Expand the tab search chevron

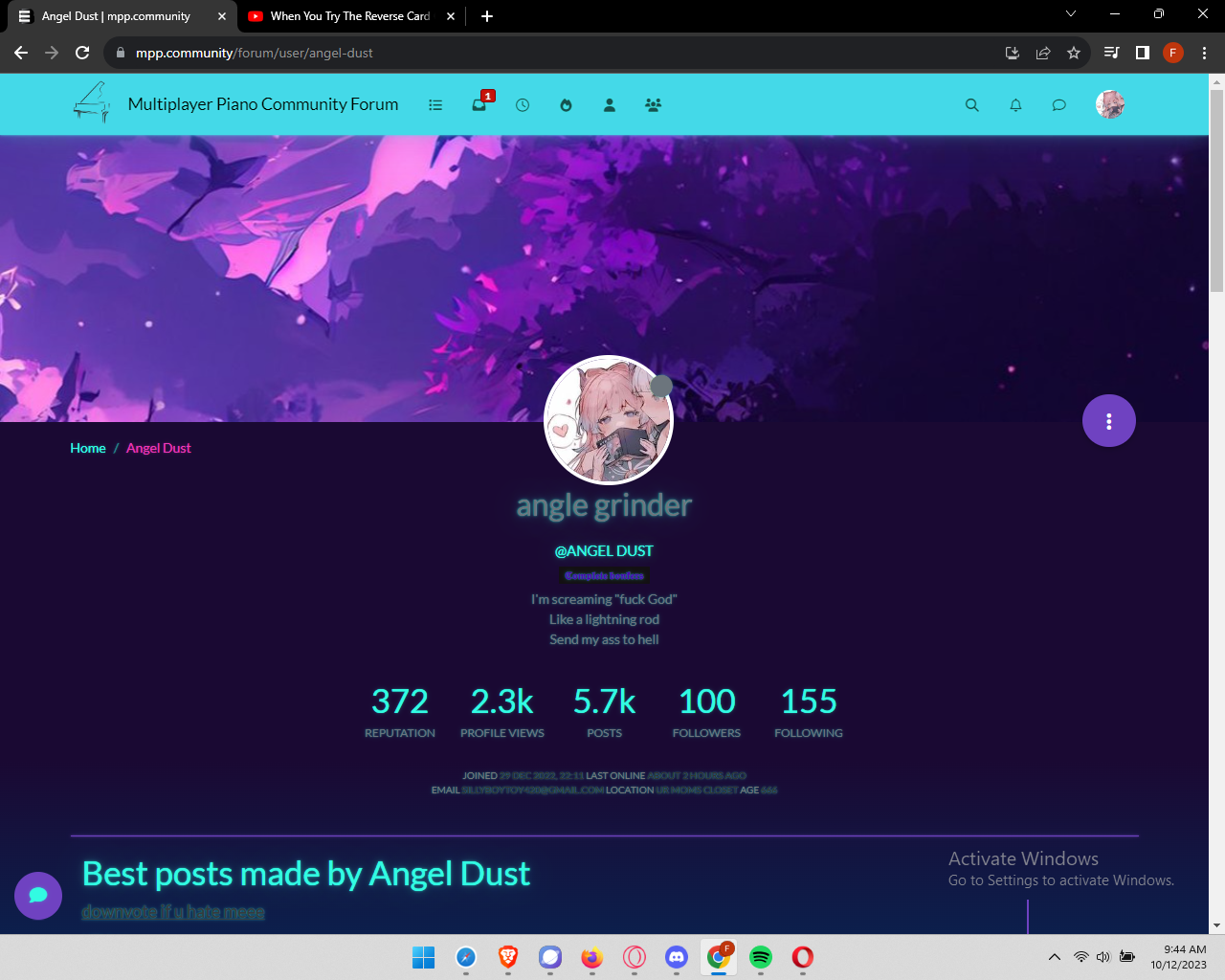(x=1071, y=14)
